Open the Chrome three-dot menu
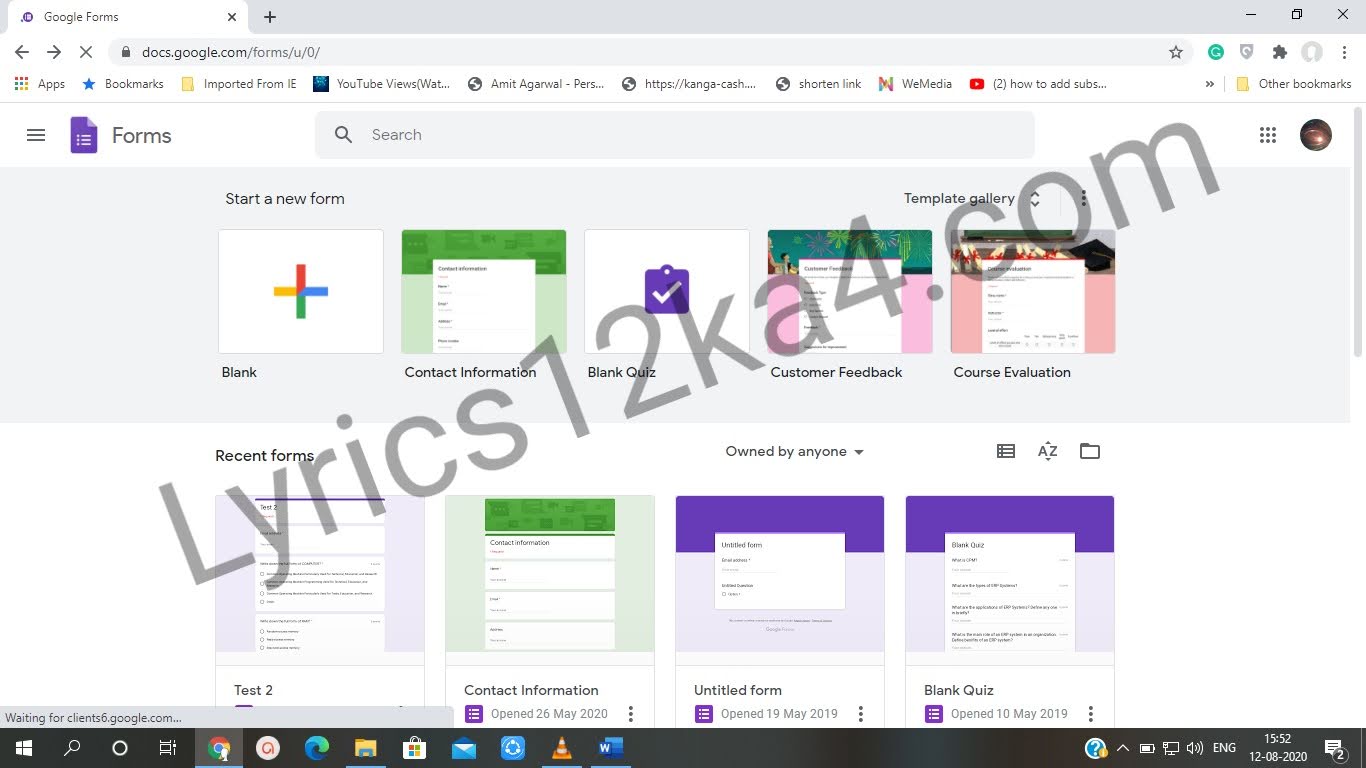 [x=1343, y=52]
